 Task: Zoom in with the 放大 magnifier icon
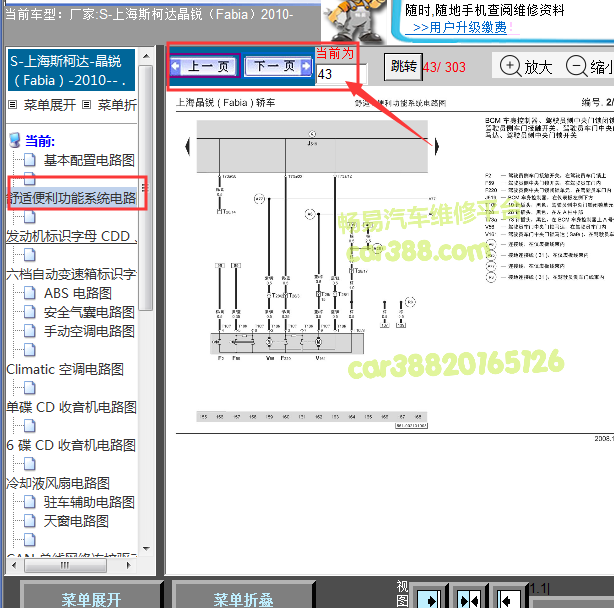click(510, 66)
